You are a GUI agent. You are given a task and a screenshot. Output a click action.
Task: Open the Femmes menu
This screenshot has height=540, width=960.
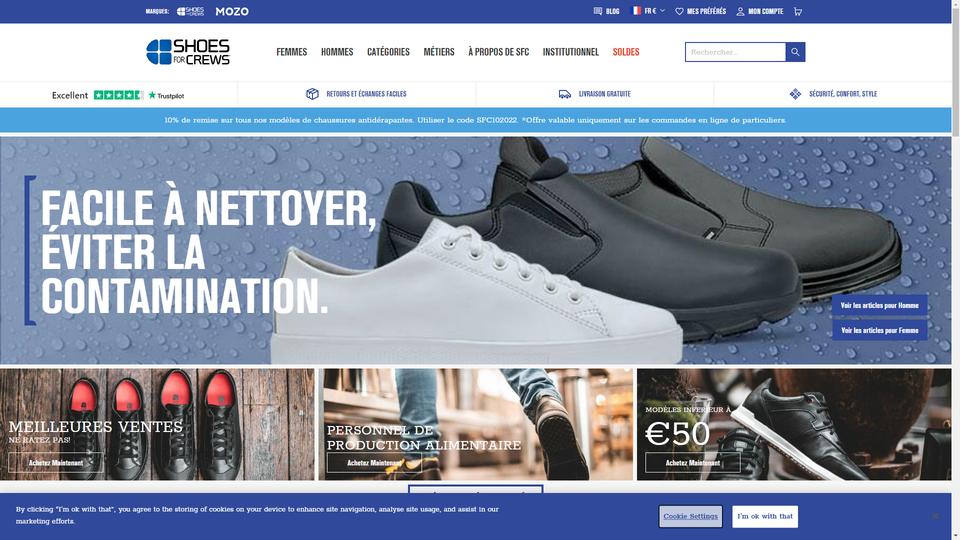[291, 52]
